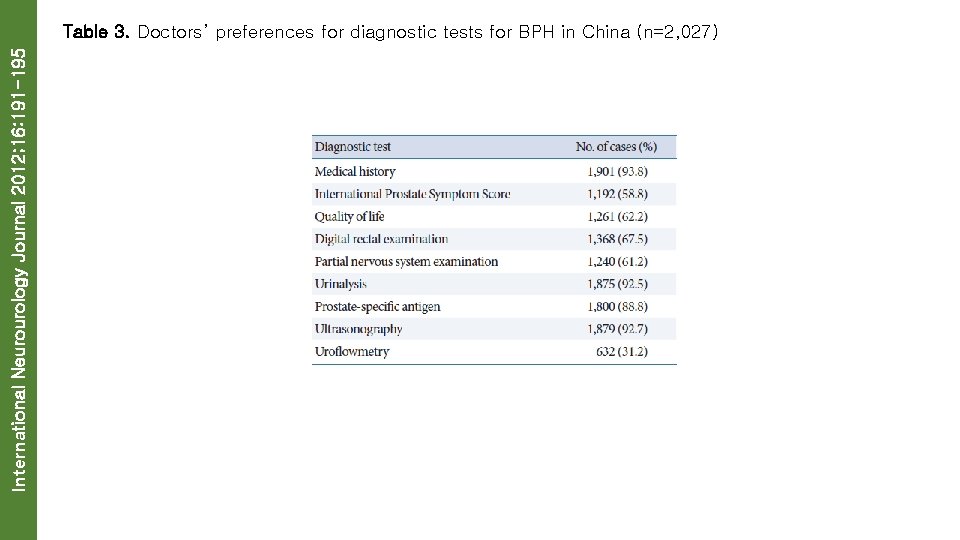Select the 1,800 (88.8) value cell
The image size is (960, 540).
click(618, 306)
